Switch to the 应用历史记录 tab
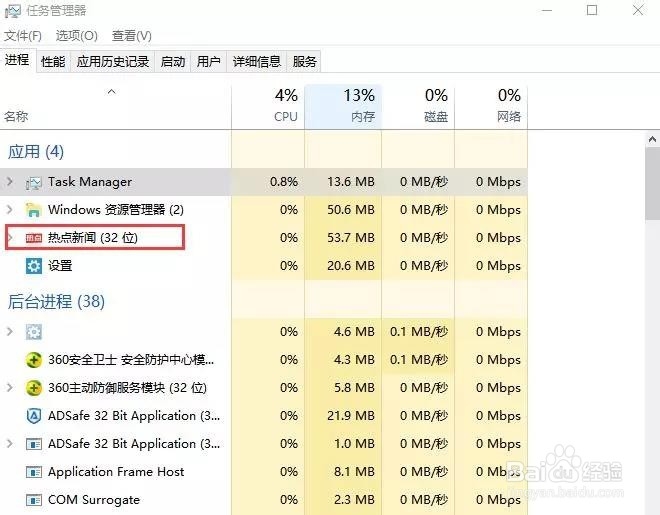Image resolution: width=660 pixels, height=515 pixels. [x=113, y=62]
